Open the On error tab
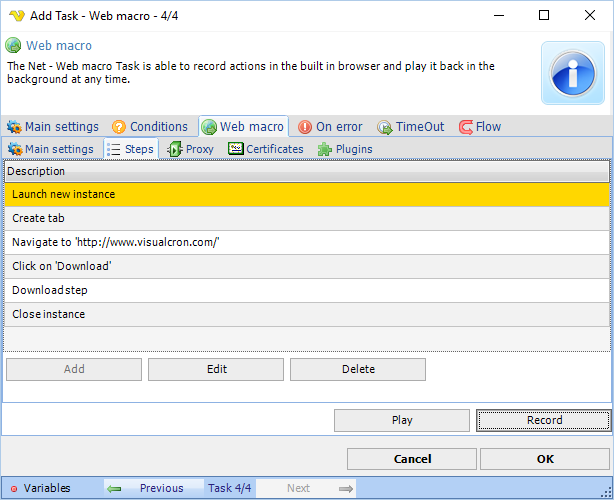This screenshot has width=614, height=500. [330, 126]
